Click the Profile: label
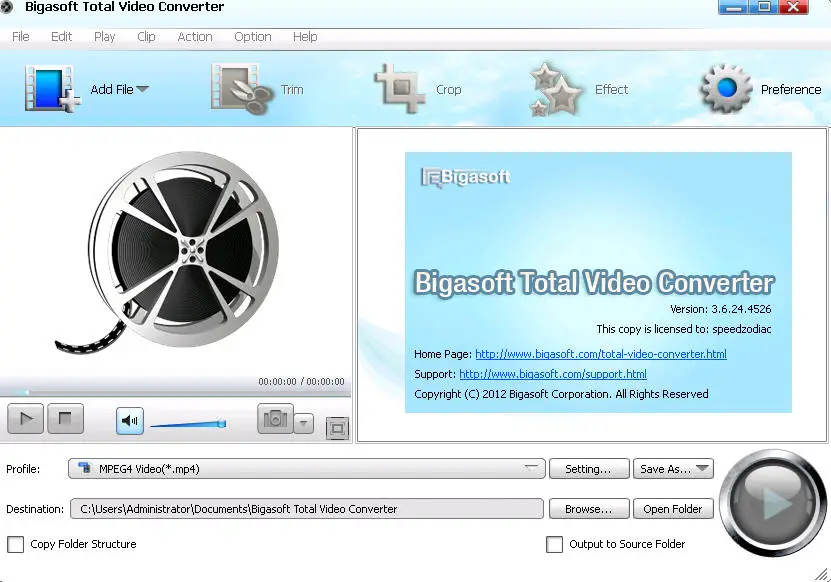This screenshot has width=831, height=582. pos(23,469)
